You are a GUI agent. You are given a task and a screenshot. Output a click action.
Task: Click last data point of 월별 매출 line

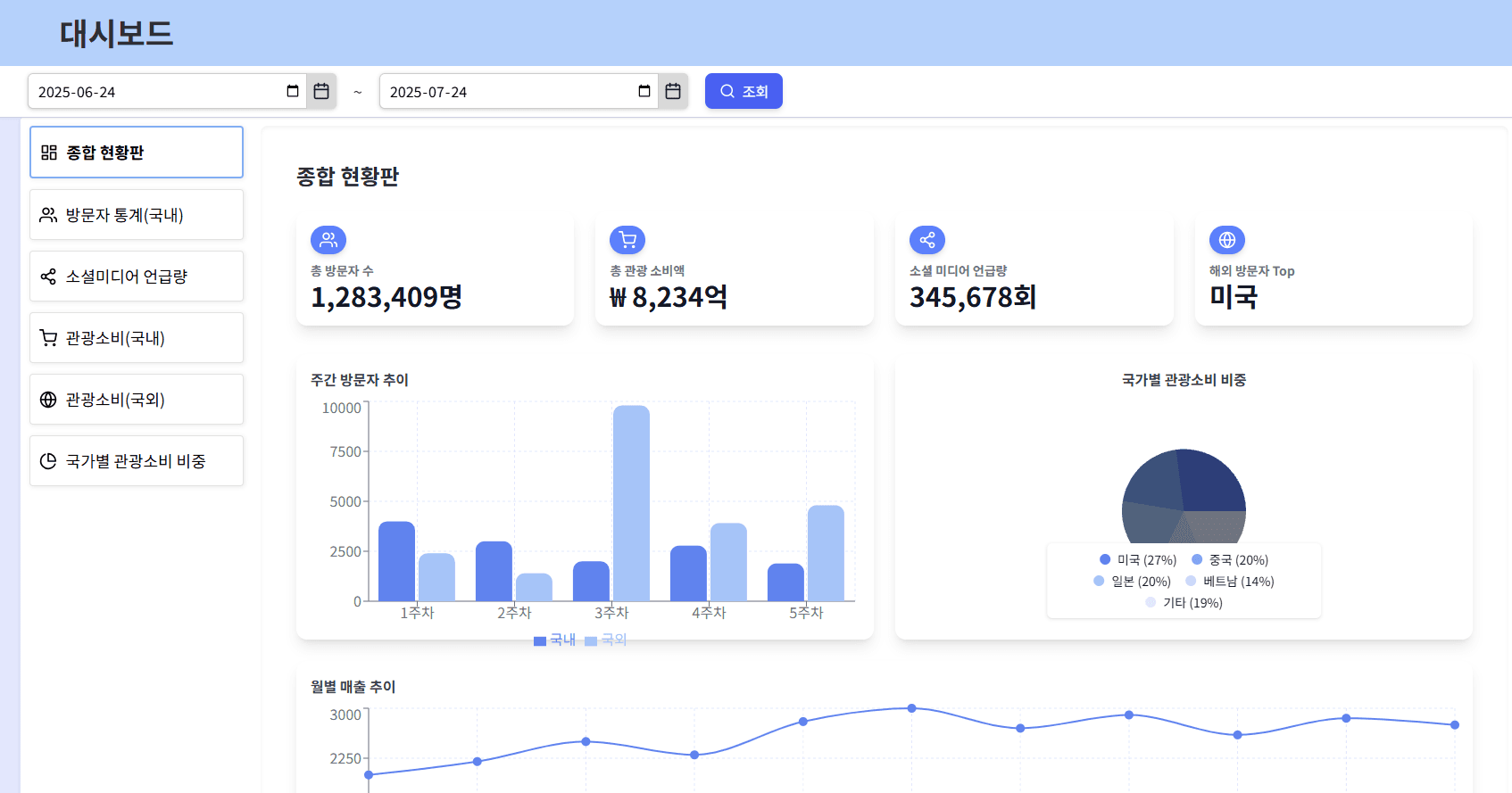(x=1455, y=725)
